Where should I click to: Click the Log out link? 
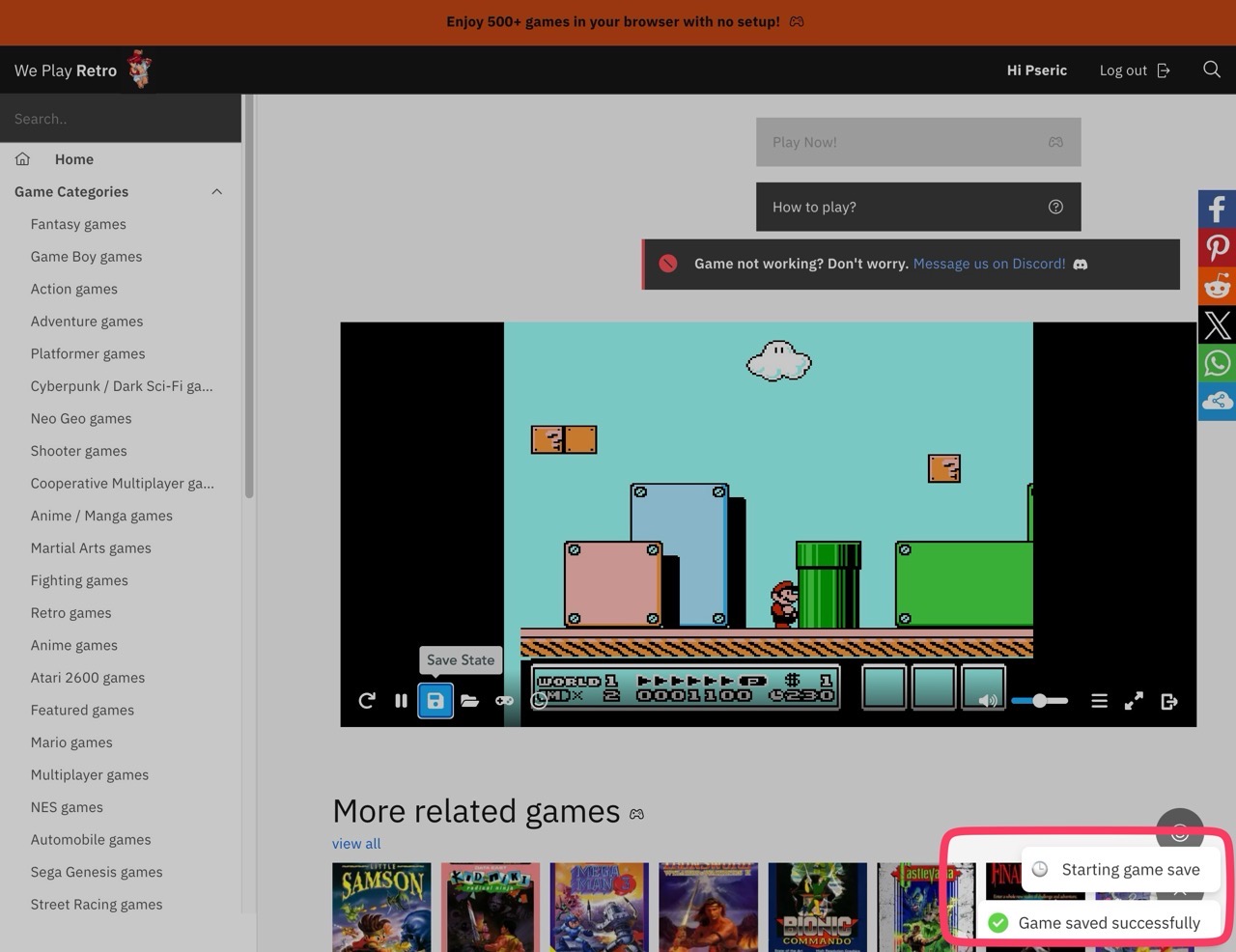(x=1135, y=70)
